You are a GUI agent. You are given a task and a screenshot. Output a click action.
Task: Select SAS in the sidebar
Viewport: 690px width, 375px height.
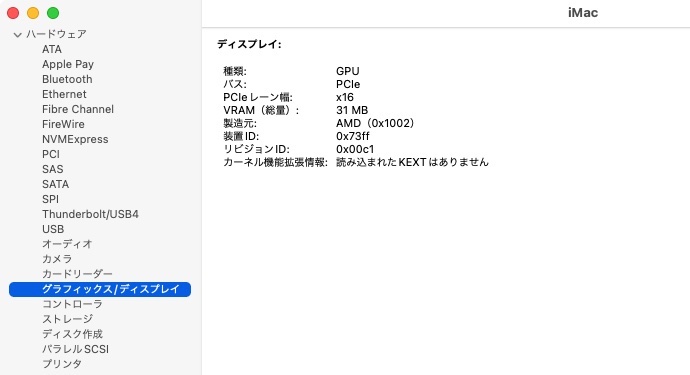tap(53, 169)
